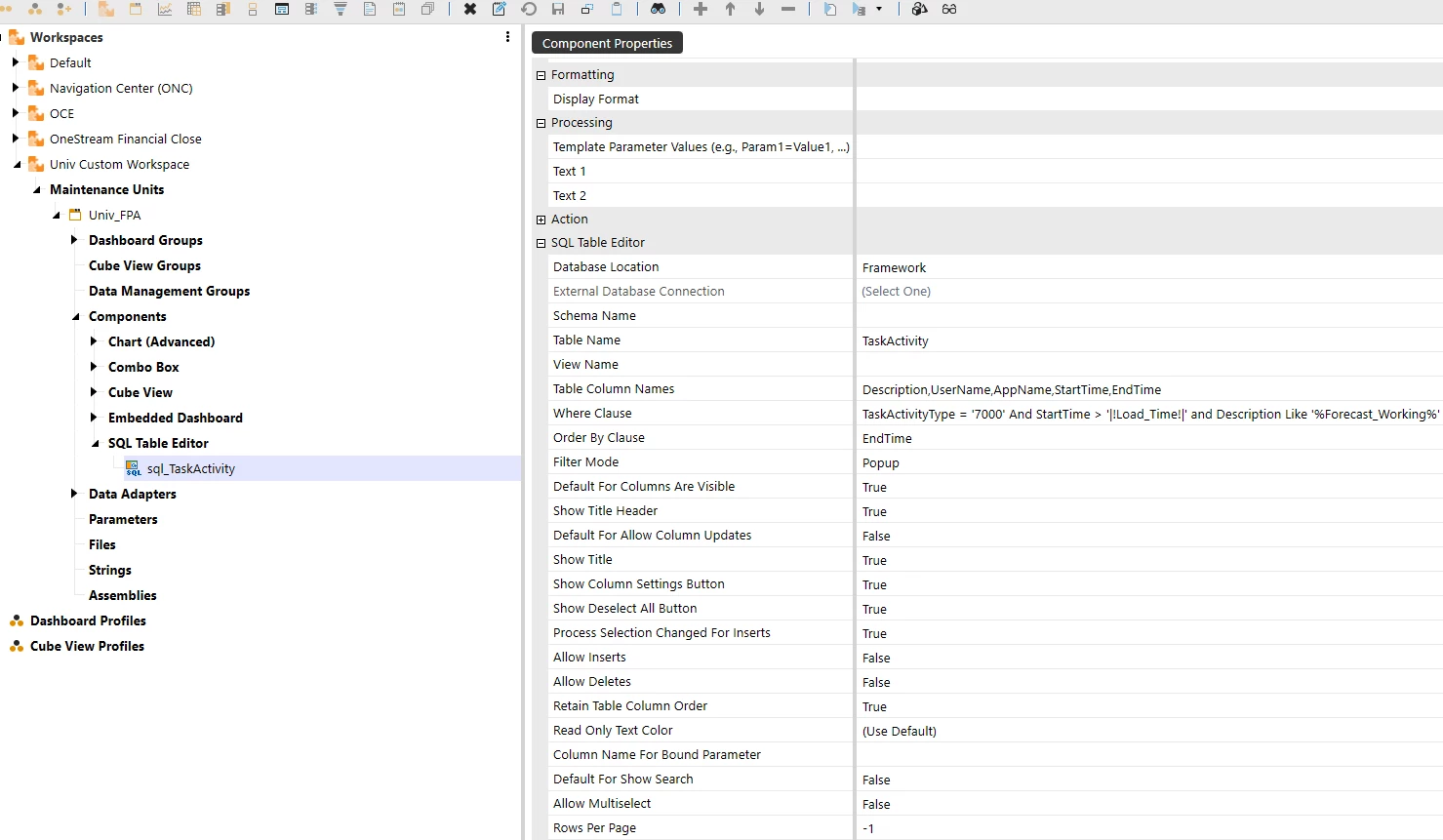Click the line chart toolbar icon
This screenshot has width=1443, height=840.
[x=165, y=9]
